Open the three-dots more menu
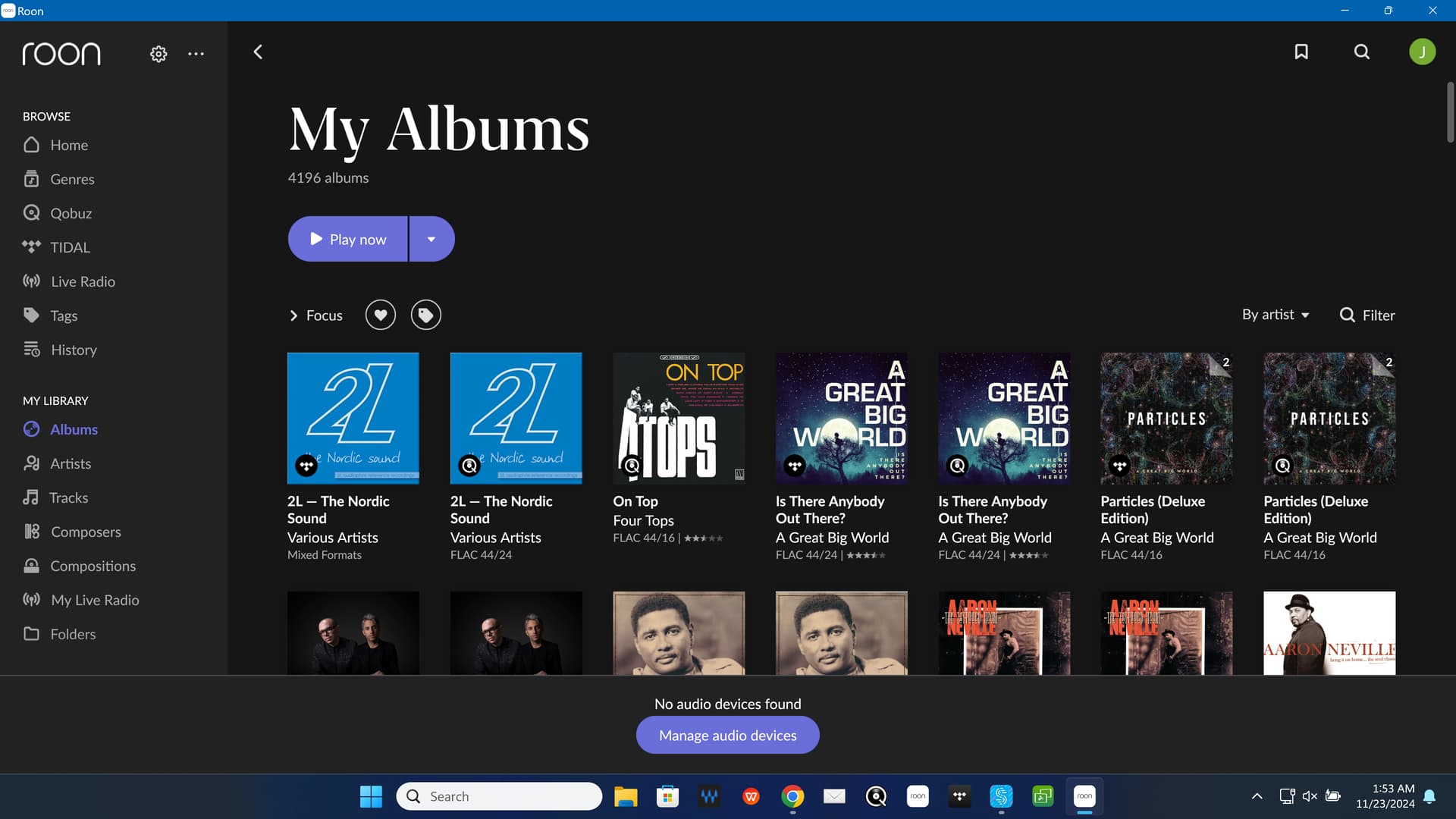Image resolution: width=1456 pixels, height=819 pixels. pos(196,54)
